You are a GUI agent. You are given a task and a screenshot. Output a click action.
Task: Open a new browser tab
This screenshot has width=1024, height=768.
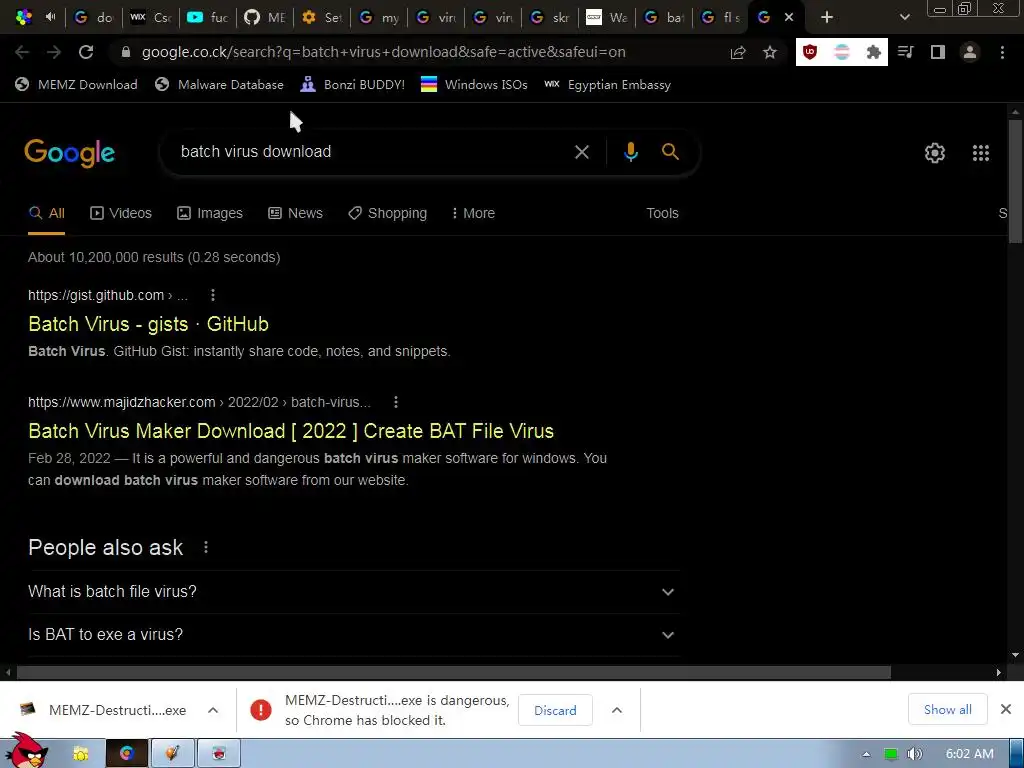(827, 17)
